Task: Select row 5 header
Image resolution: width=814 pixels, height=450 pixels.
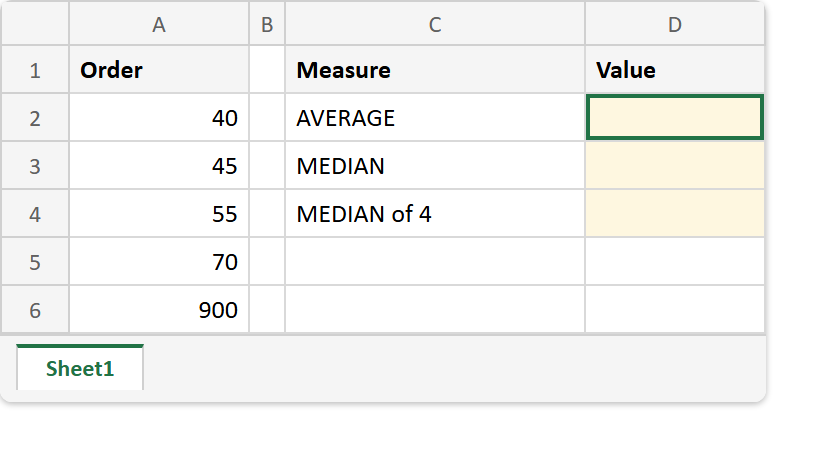Action: (35, 262)
